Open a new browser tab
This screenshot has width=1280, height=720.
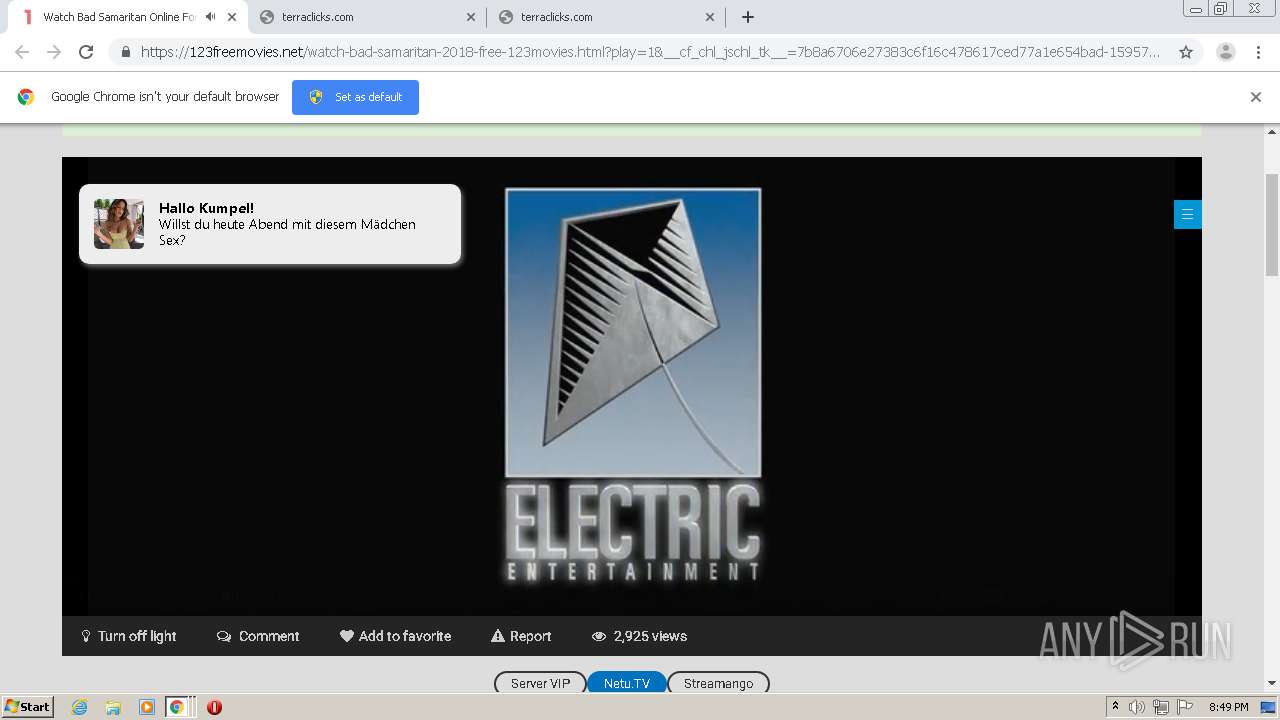click(748, 17)
